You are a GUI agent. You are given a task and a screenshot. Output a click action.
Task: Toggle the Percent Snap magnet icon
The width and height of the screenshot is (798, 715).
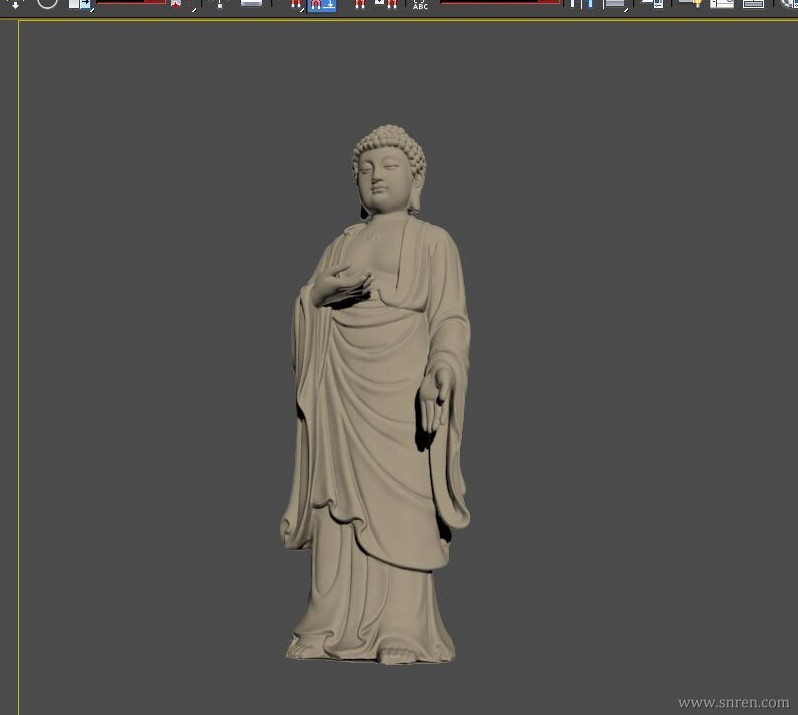click(360, 4)
